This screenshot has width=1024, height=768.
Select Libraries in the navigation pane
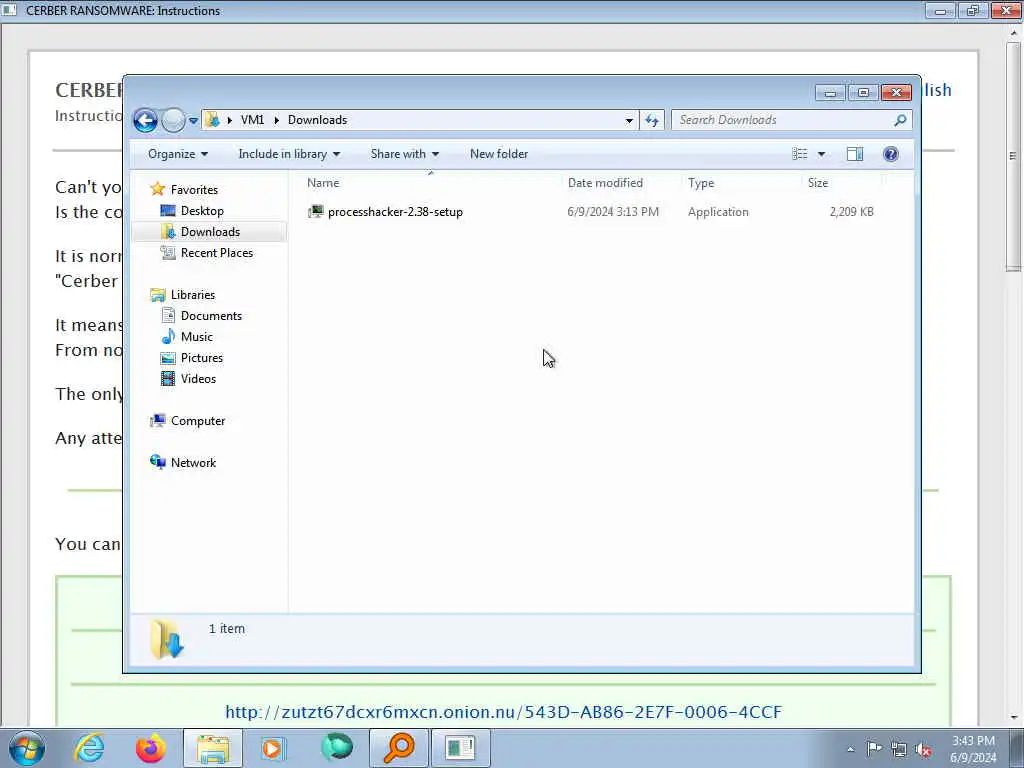(x=193, y=295)
